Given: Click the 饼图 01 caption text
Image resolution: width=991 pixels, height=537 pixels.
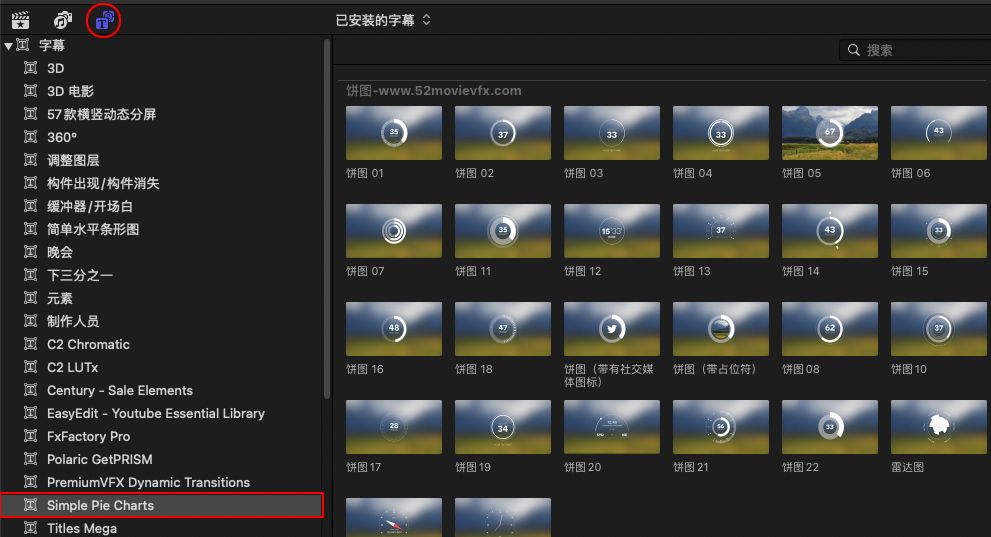Looking at the screenshot, I should pos(365,173).
